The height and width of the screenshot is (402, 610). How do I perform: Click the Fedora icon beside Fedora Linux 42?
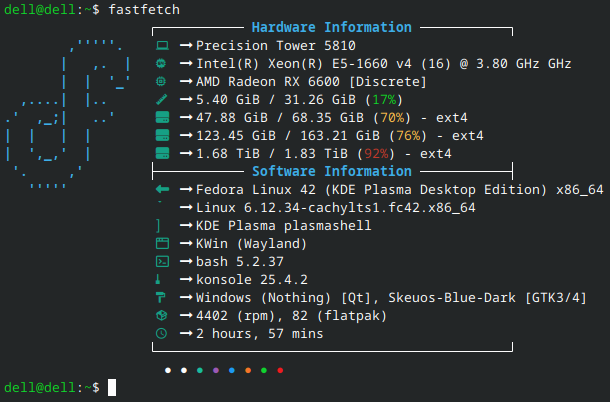pos(162,189)
